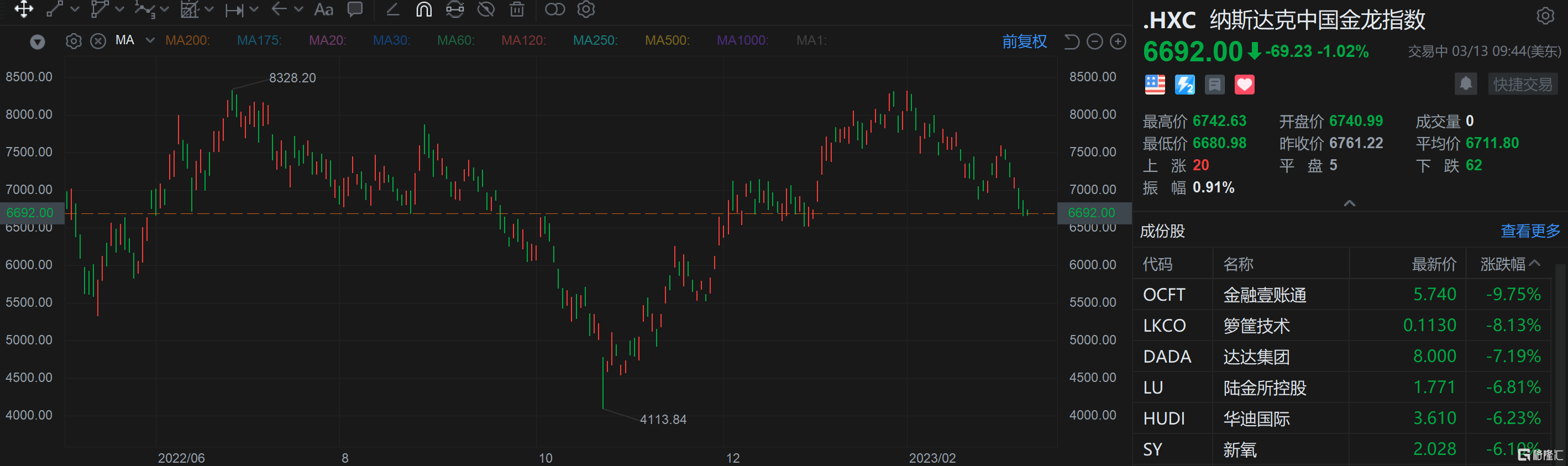Select the Aa text annotation tool
Image resolution: width=1568 pixels, height=466 pixels.
click(x=324, y=9)
